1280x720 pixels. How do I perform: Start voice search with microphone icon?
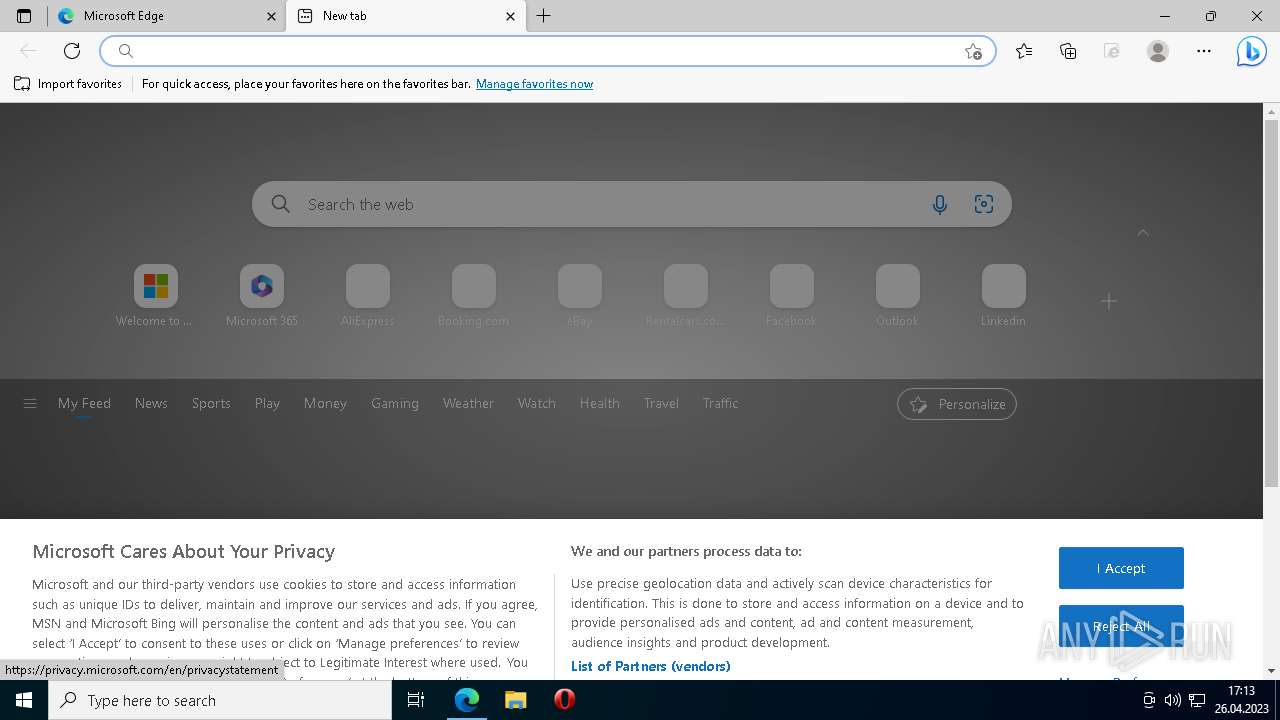[940, 204]
